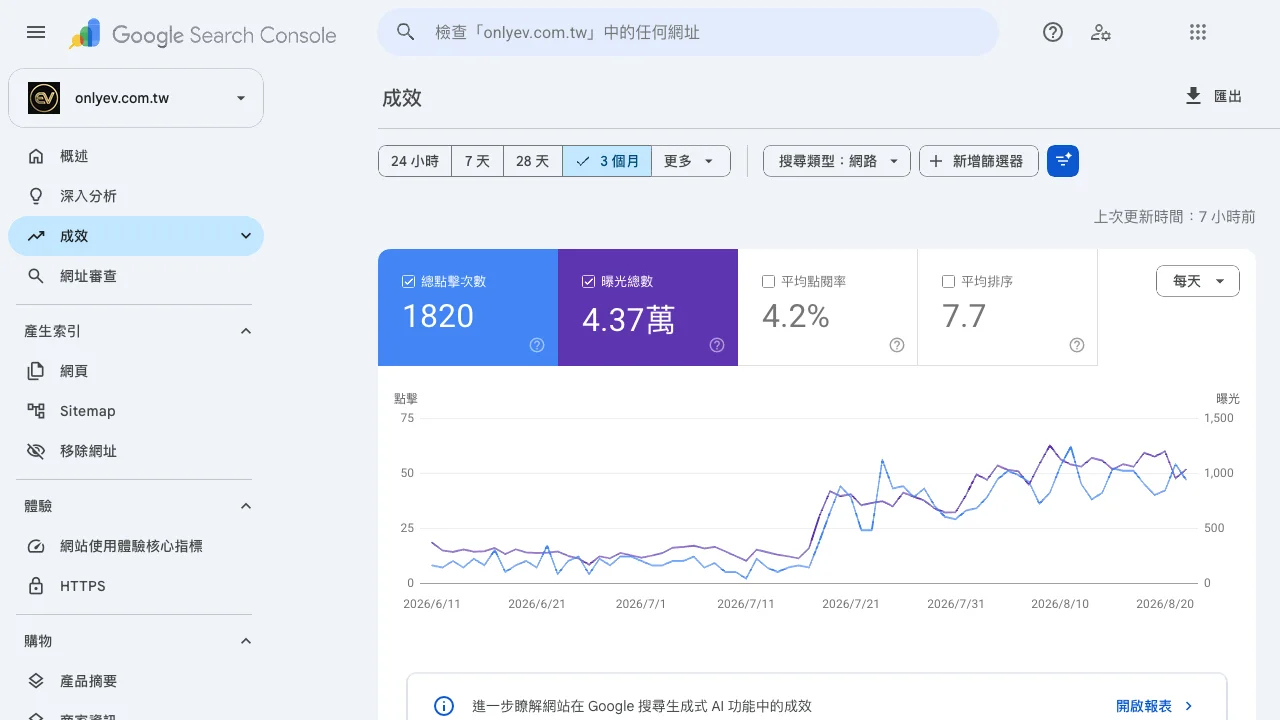Click the 1820 total clicks value

coord(438,316)
